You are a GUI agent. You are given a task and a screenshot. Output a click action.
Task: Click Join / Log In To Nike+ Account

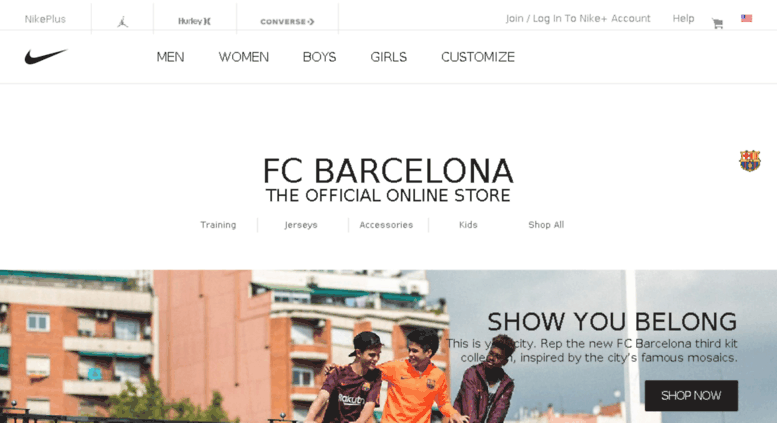pos(578,18)
